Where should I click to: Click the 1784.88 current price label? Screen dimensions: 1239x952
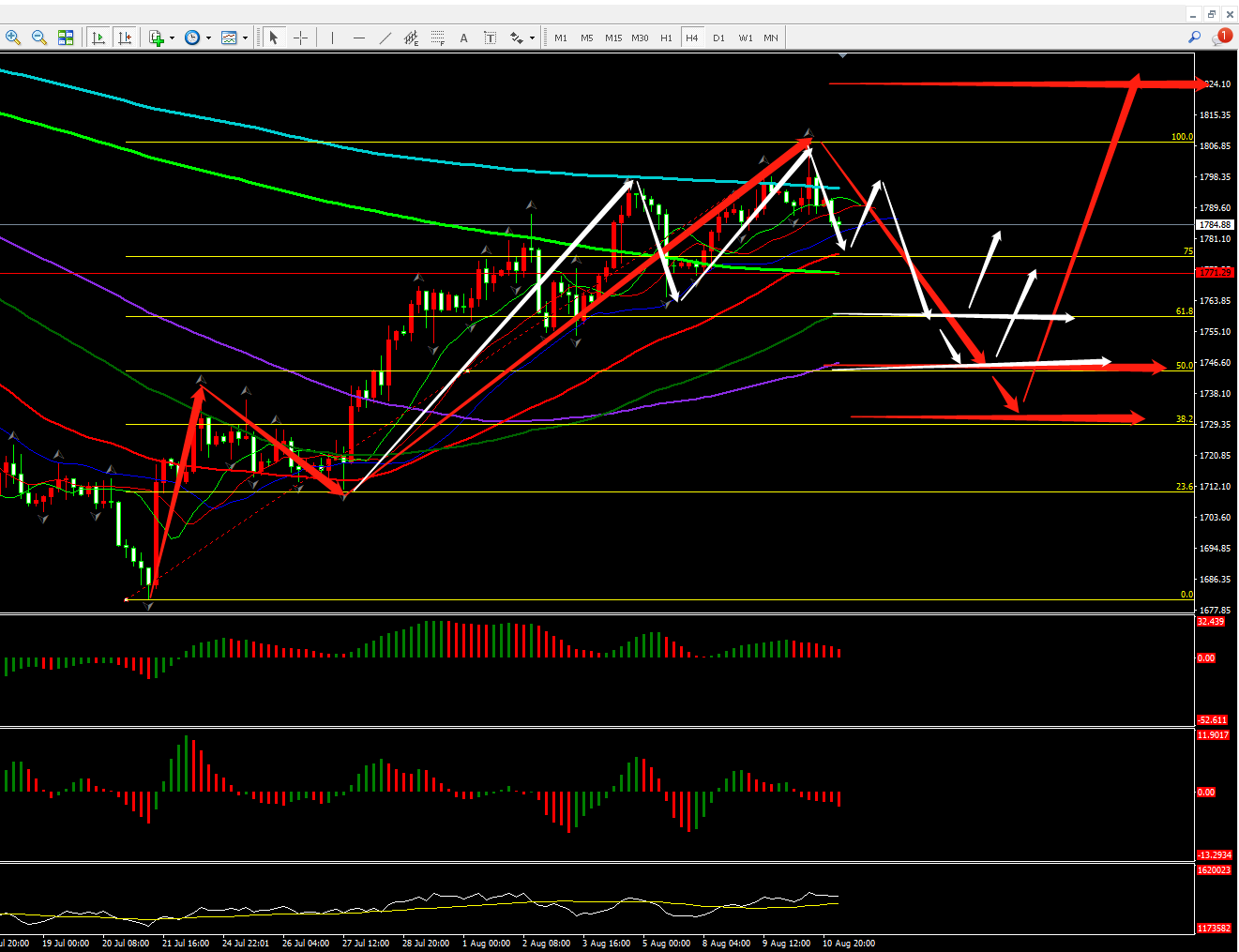click(x=1216, y=225)
